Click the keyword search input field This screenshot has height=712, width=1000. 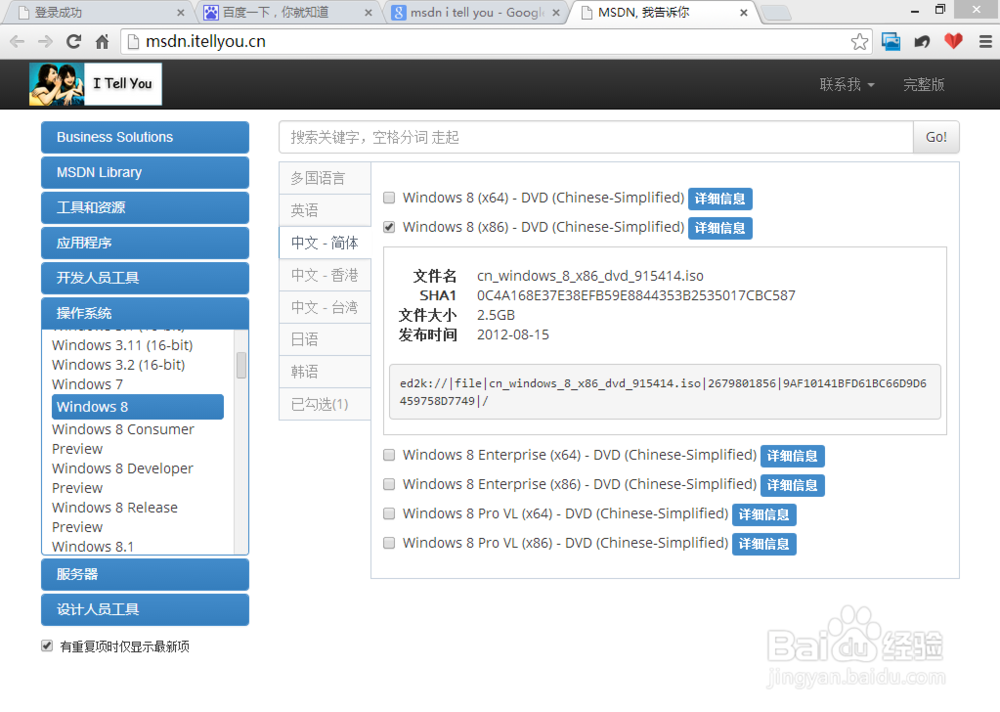596,137
